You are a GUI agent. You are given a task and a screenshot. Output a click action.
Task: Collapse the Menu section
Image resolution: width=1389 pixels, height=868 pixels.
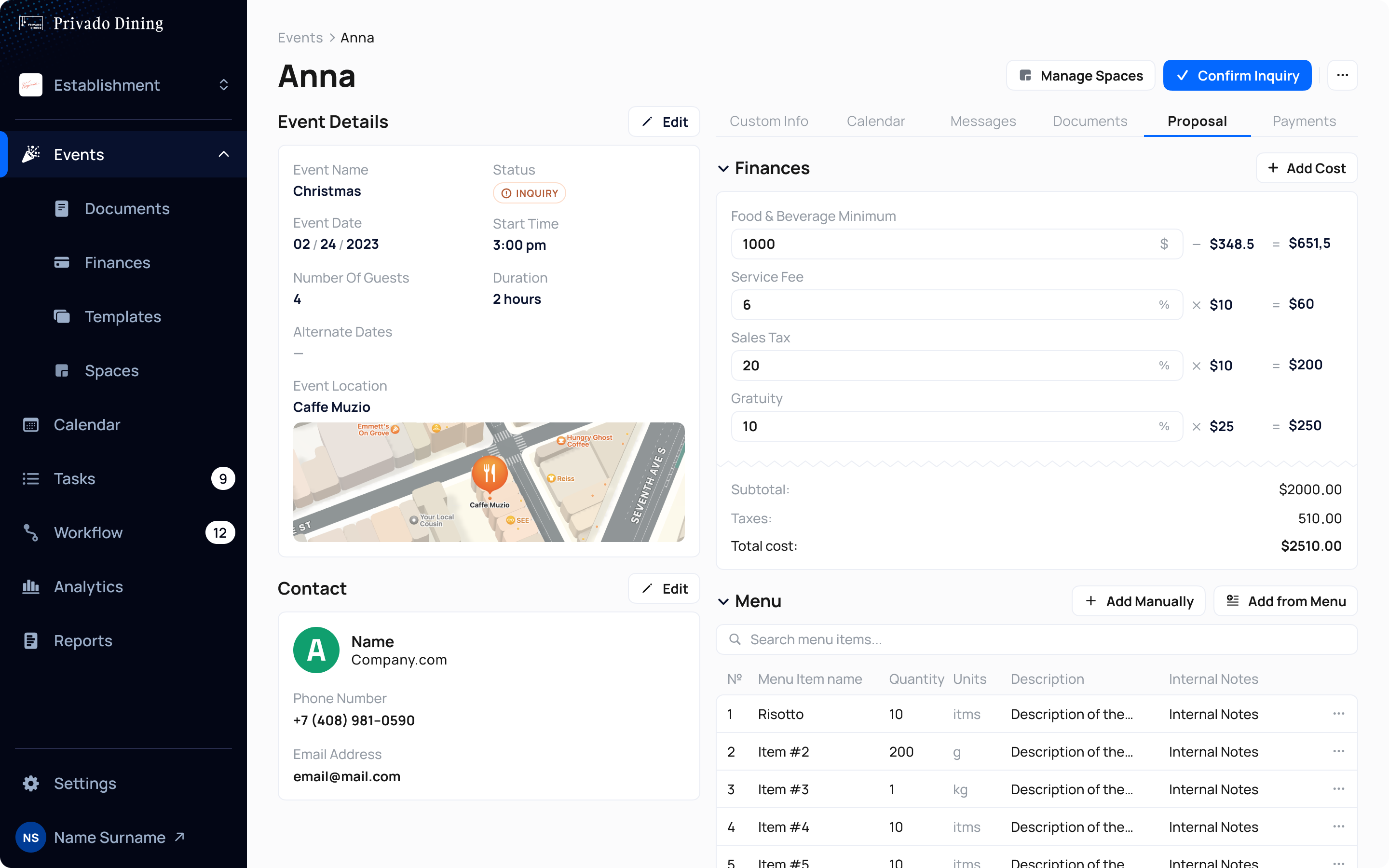723,601
